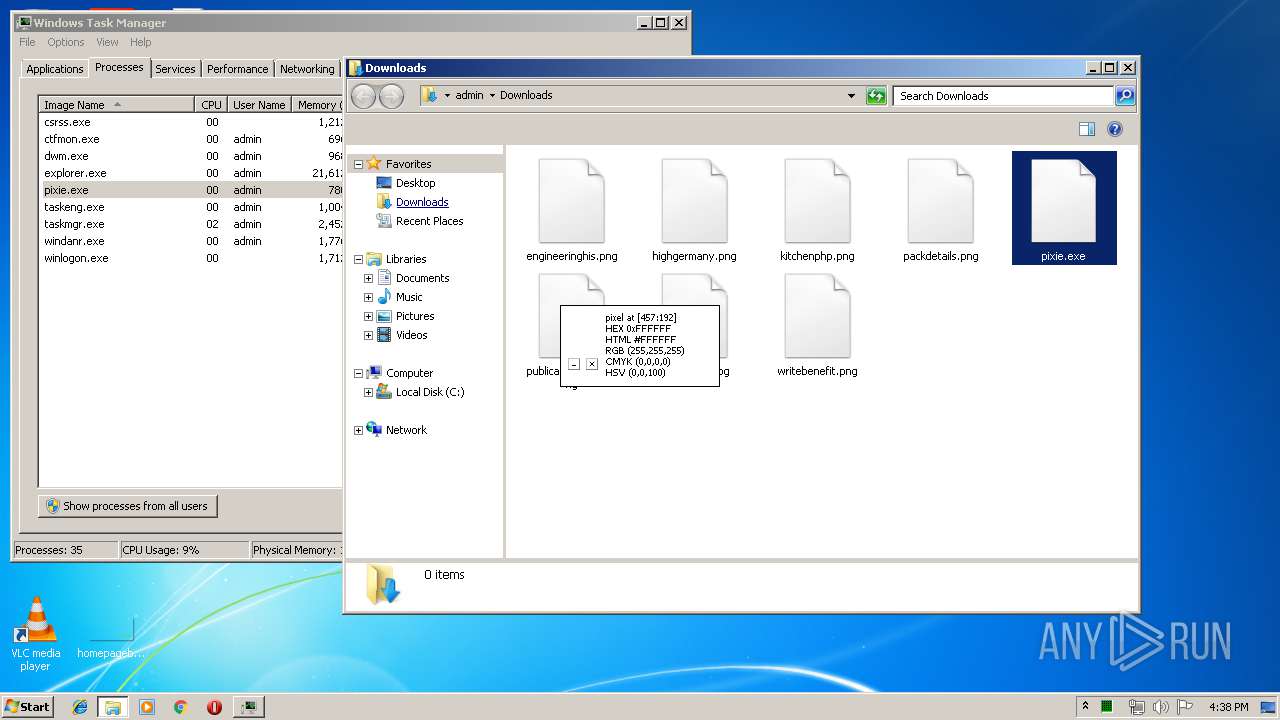This screenshot has height=720, width=1280.
Task: Sort processes by User Name column
Action: click(x=260, y=104)
